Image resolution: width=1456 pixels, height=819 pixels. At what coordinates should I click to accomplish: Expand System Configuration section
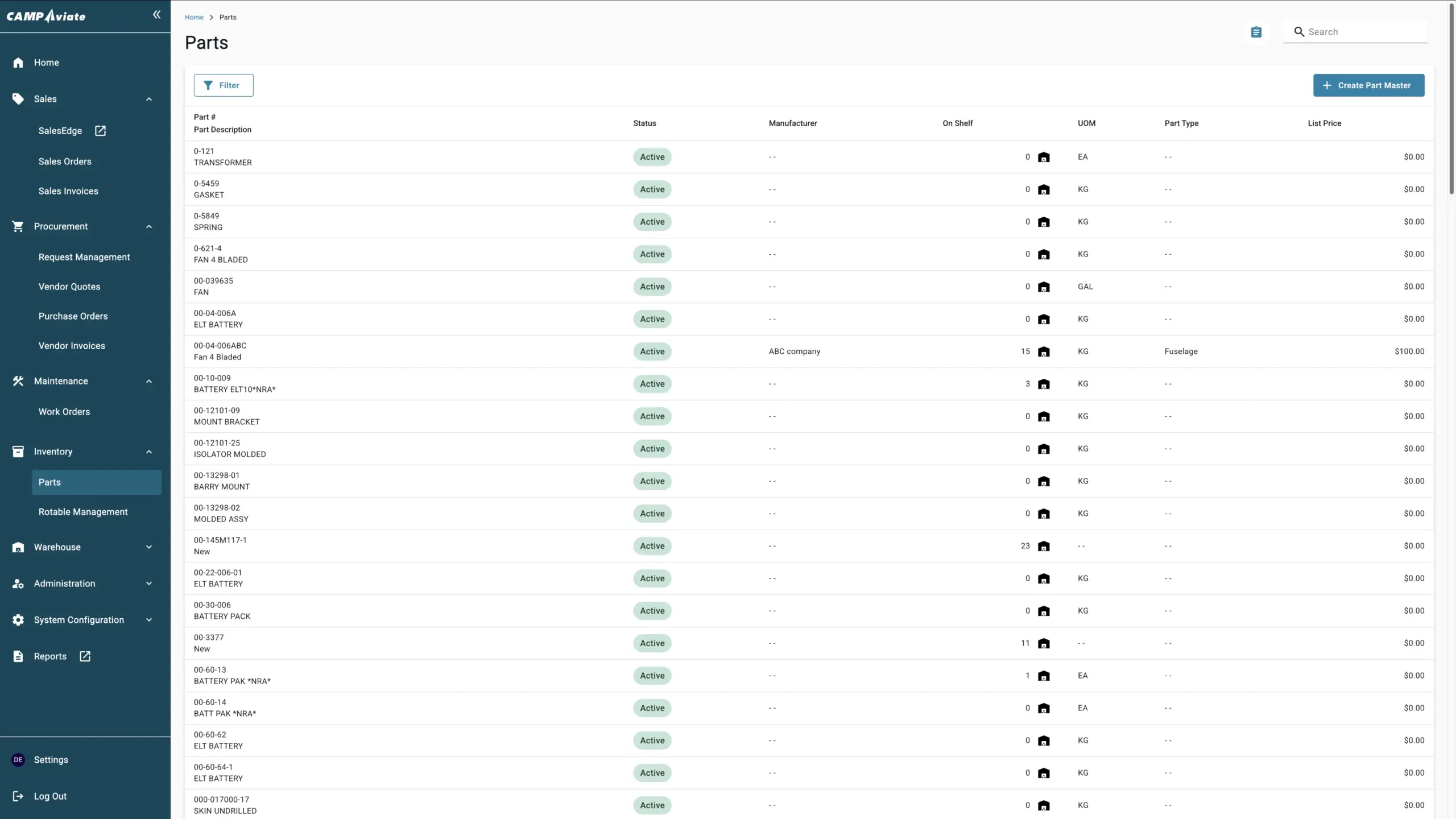[149, 620]
